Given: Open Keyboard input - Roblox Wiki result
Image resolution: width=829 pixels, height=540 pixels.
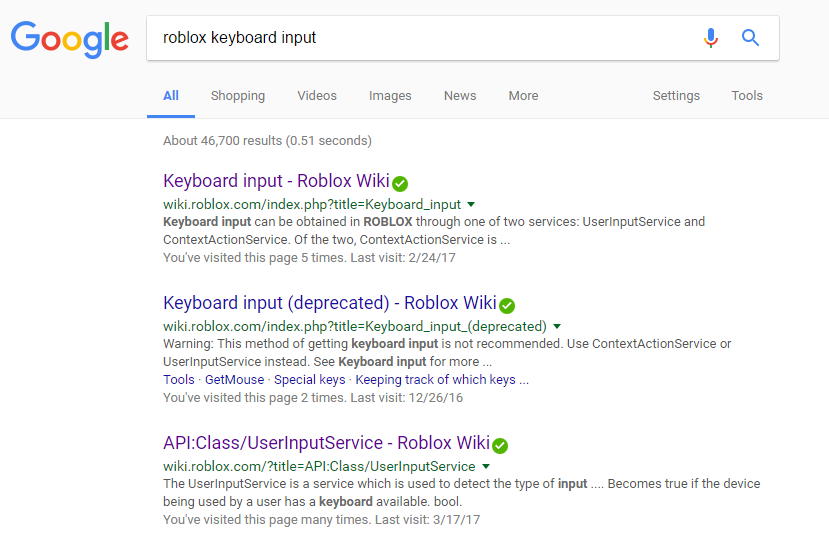Looking at the screenshot, I should pyautogui.click(x=277, y=181).
